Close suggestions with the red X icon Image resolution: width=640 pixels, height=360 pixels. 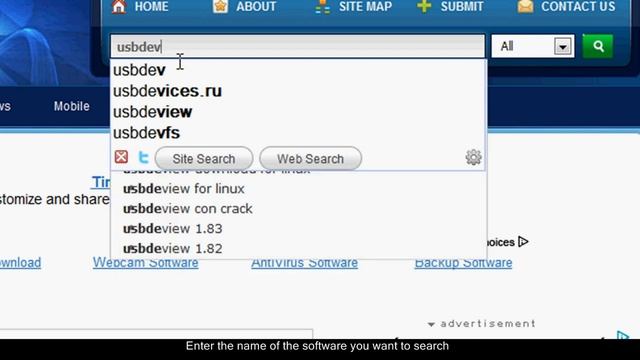click(x=121, y=157)
